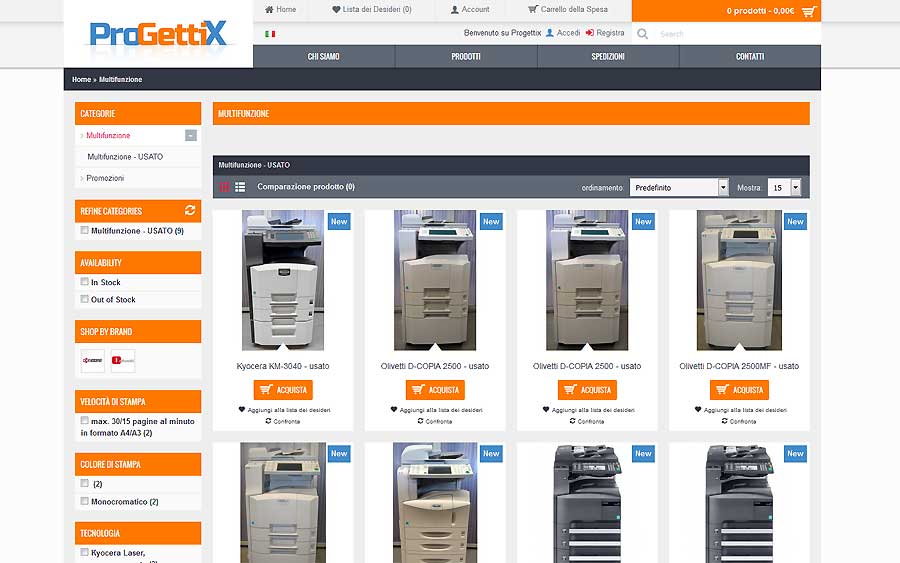Check Monocromatico (2) filter
The height and width of the screenshot is (563, 900).
(84, 501)
